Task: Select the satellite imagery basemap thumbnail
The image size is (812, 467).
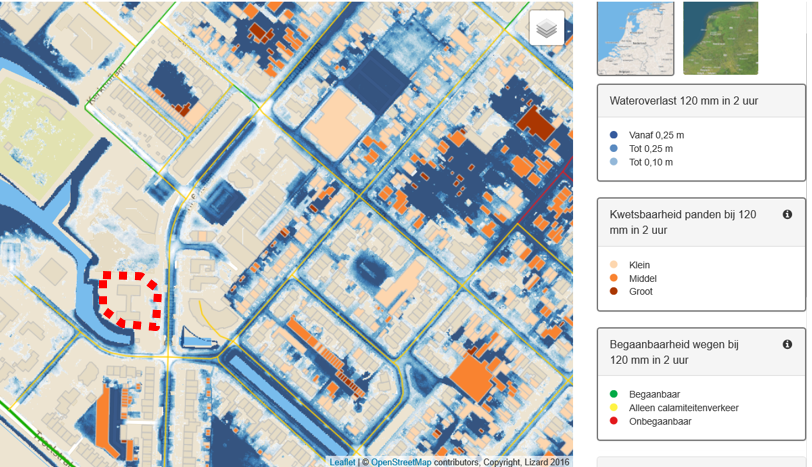Action: [720, 38]
